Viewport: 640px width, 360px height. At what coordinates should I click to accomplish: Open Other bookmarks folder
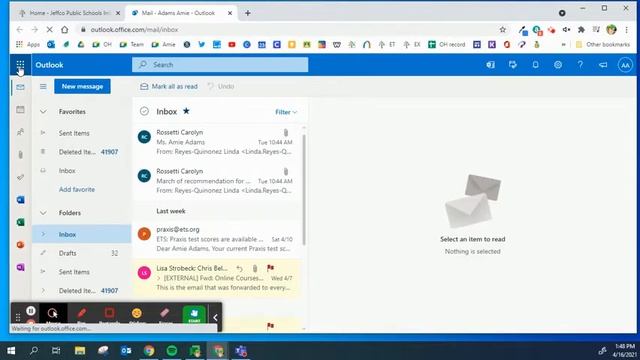tap(603, 44)
